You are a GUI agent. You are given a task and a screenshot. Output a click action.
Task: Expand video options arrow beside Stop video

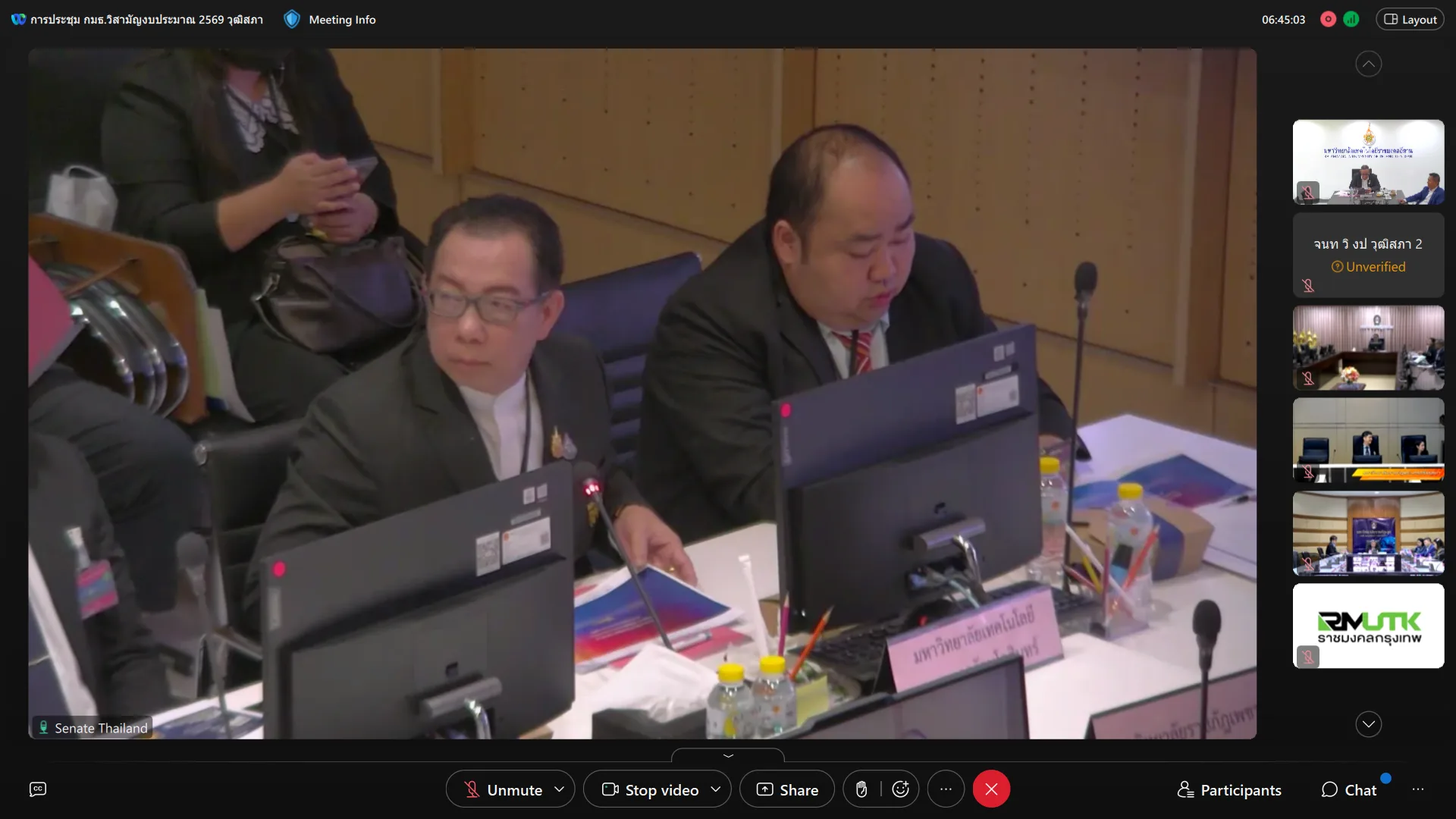click(715, 789)
